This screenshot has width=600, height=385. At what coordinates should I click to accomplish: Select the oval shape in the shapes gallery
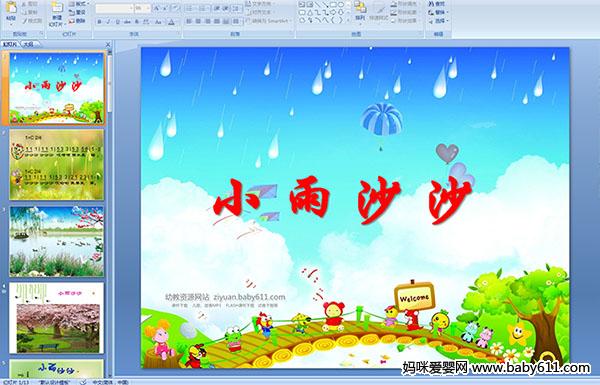tap(341, 5)
